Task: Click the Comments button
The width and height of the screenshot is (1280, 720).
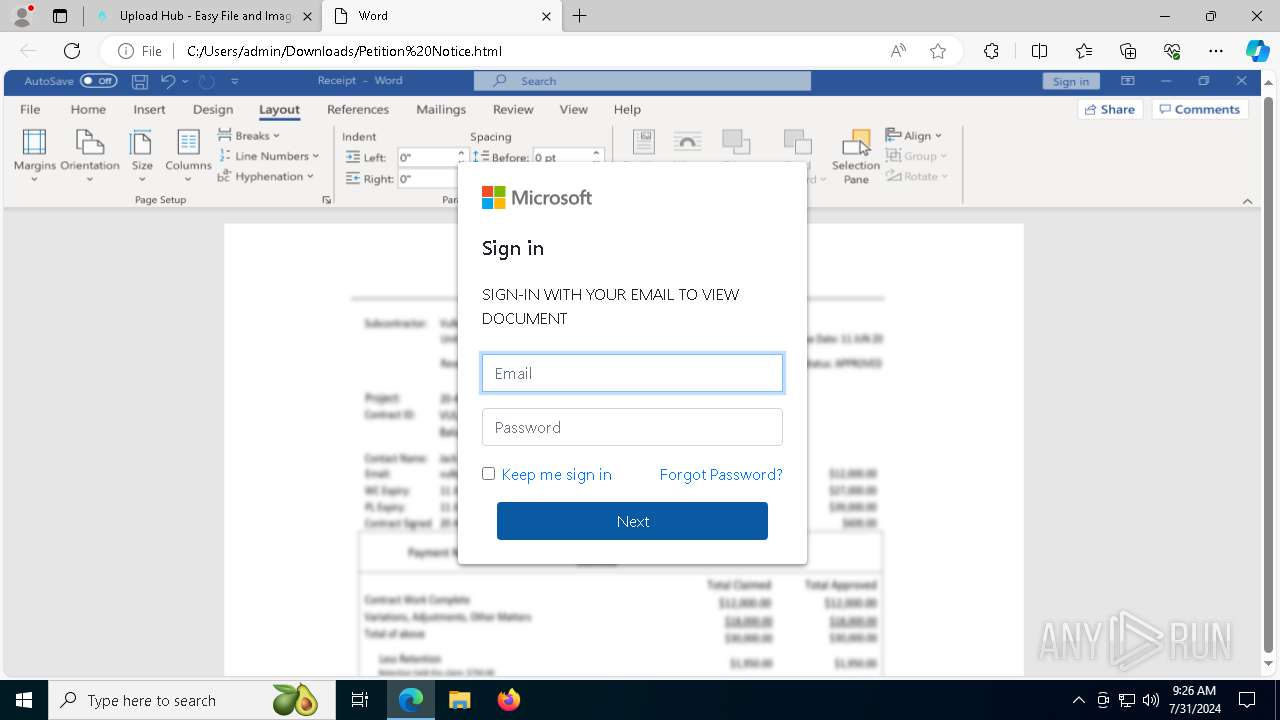Action: click(1200, 110)
